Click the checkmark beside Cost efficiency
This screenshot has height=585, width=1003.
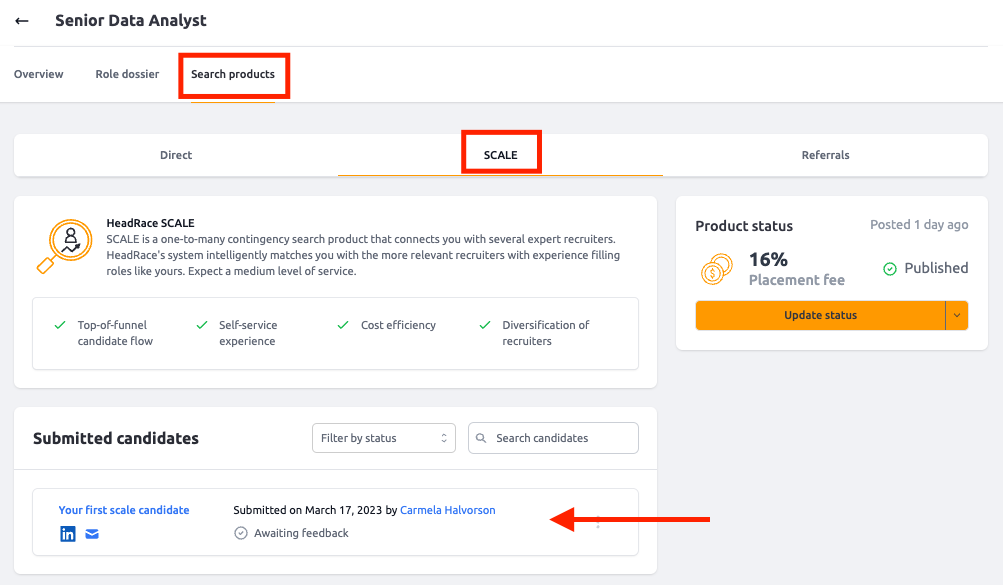343,325
